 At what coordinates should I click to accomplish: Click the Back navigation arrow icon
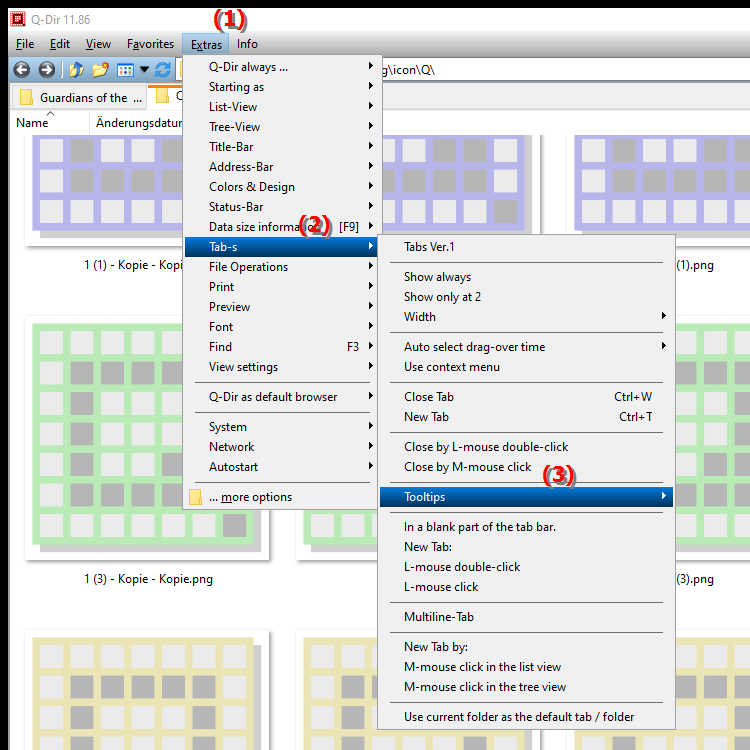[x=22, y=70]
